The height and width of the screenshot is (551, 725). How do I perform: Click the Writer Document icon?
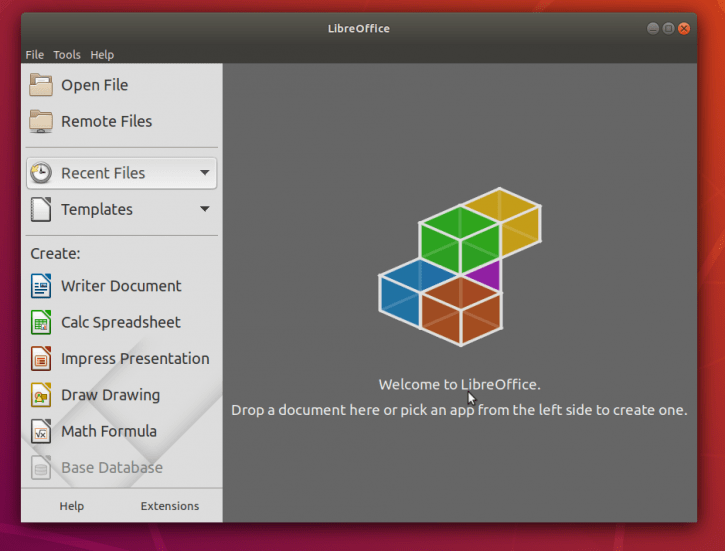click(x=41, y=286)
